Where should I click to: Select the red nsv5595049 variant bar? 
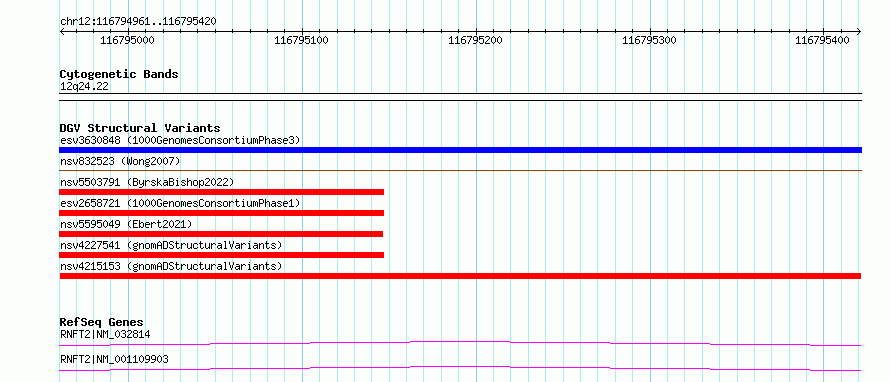click(x=221, y=234)
